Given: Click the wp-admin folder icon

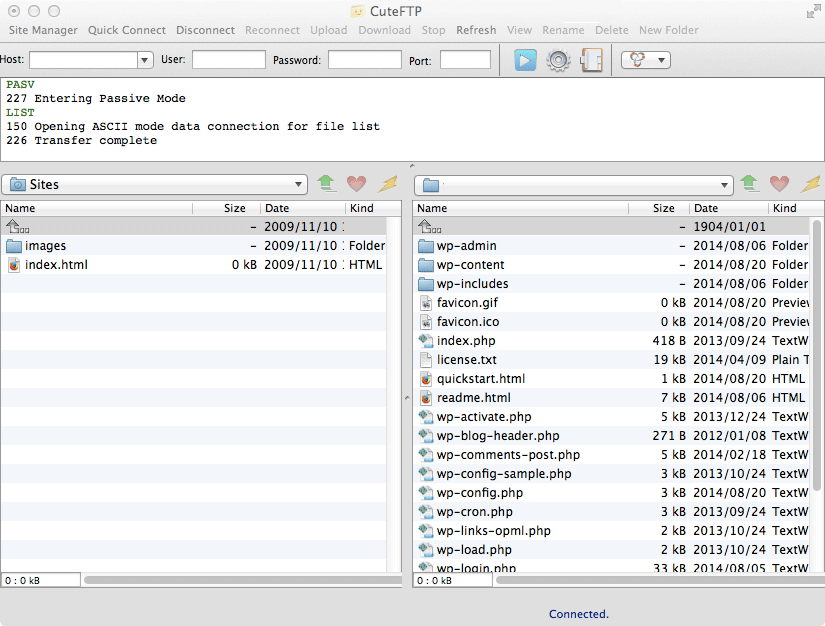Looking at the screenshot, I should click(426, 246).
